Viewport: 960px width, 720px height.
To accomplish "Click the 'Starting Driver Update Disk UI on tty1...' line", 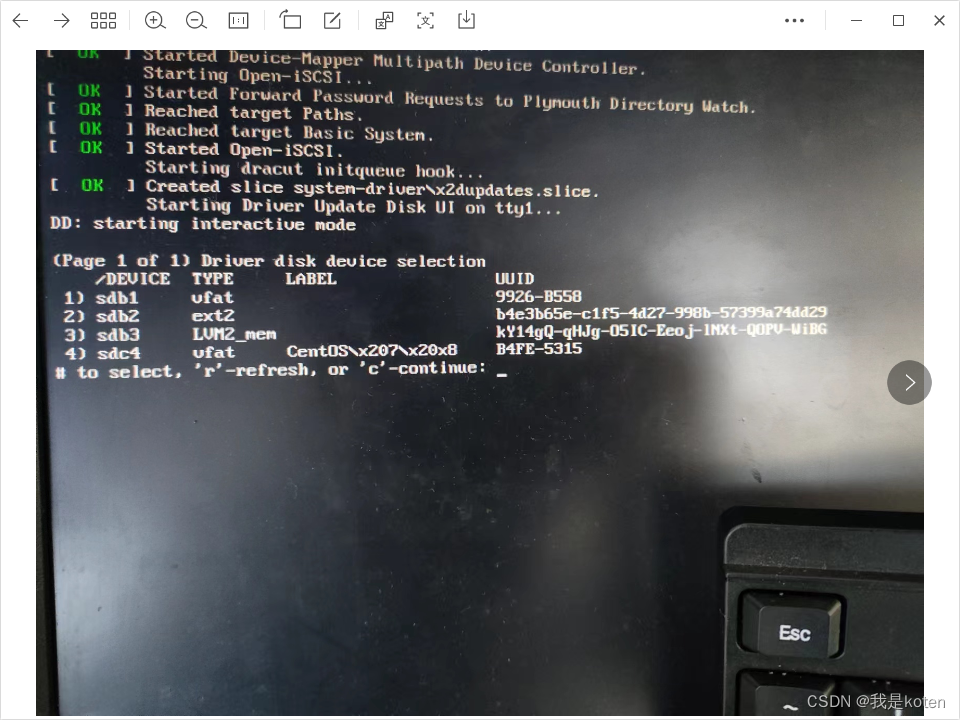I will click(x=353, y=206).
